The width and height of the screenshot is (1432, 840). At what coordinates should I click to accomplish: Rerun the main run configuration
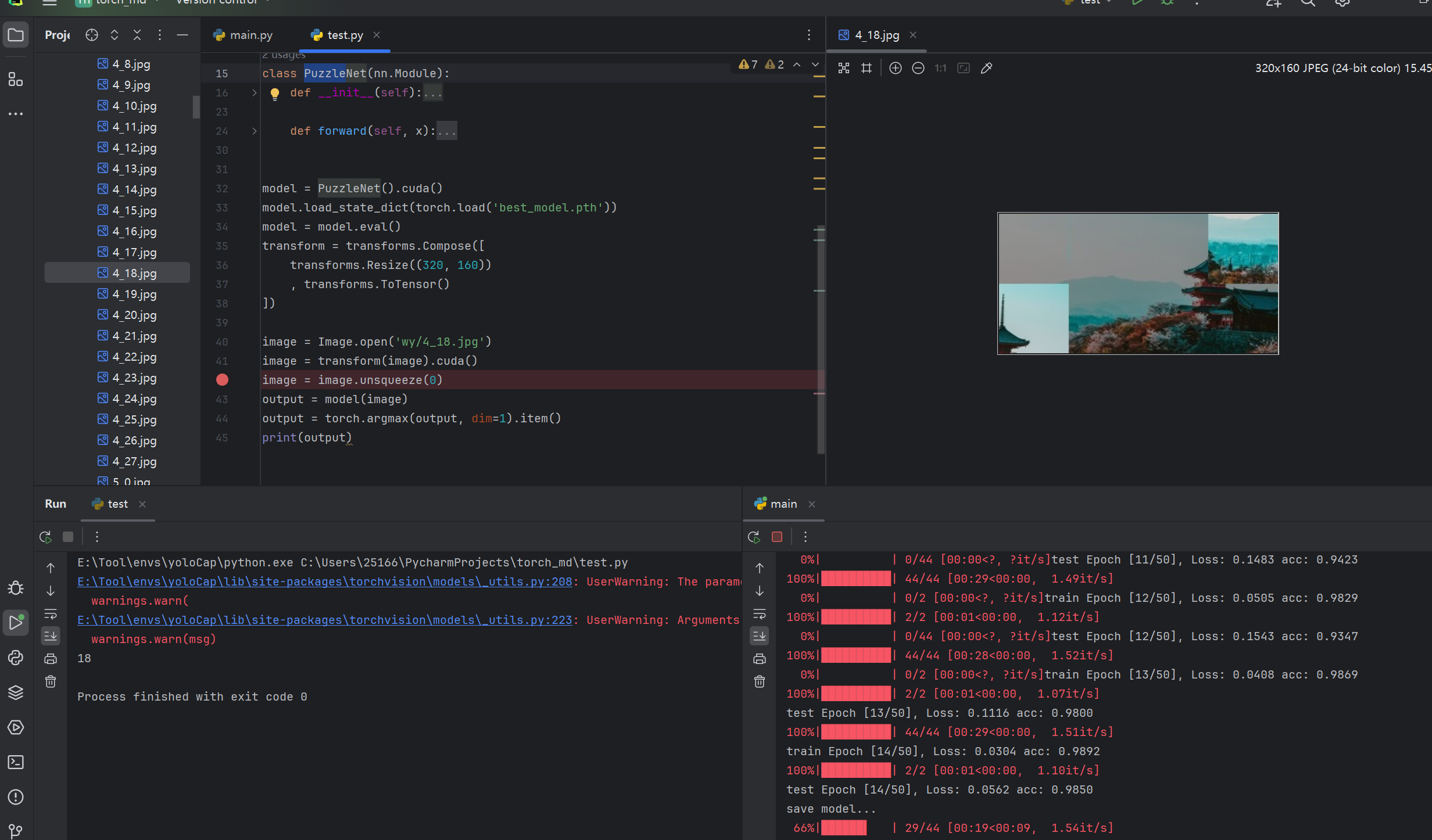[754, 537]
